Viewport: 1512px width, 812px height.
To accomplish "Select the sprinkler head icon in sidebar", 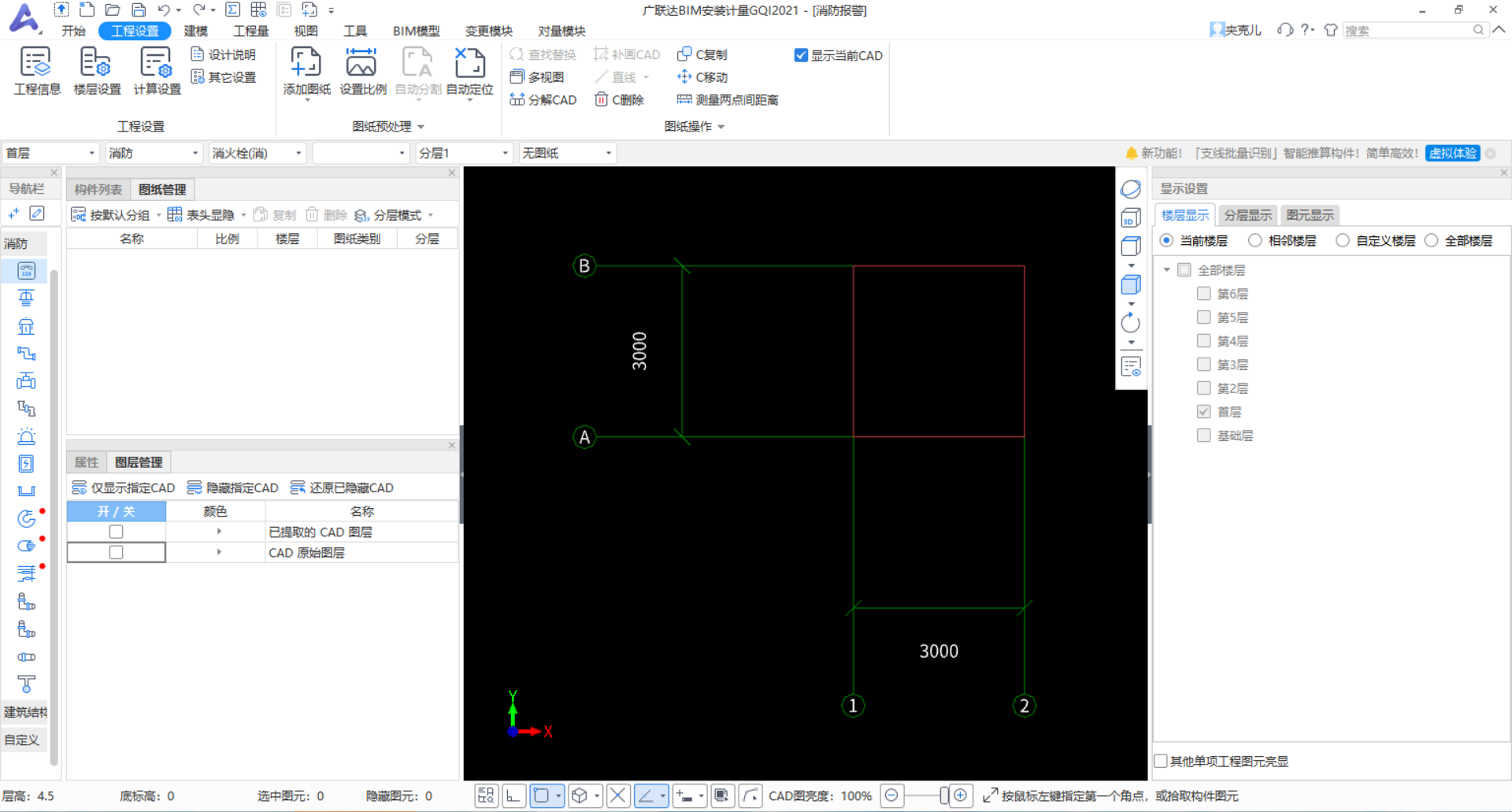I will pyautogui.click(x=26, y=298).
